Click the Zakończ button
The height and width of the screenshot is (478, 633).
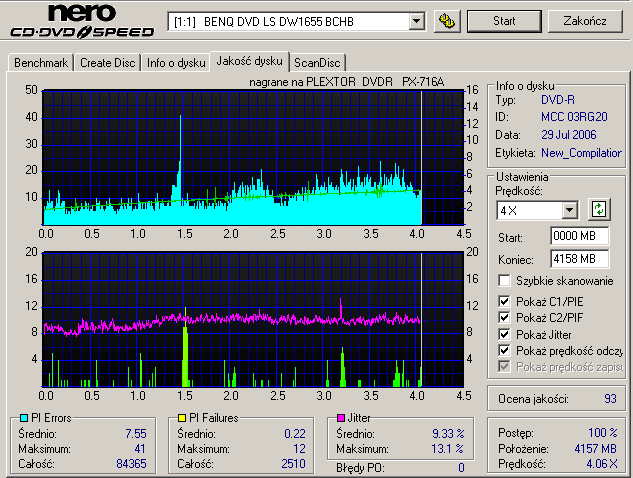pos(585,21)
